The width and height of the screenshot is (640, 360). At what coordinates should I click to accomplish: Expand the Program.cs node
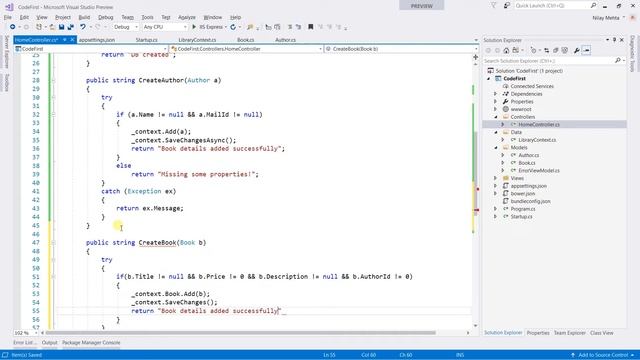point(496,209)
